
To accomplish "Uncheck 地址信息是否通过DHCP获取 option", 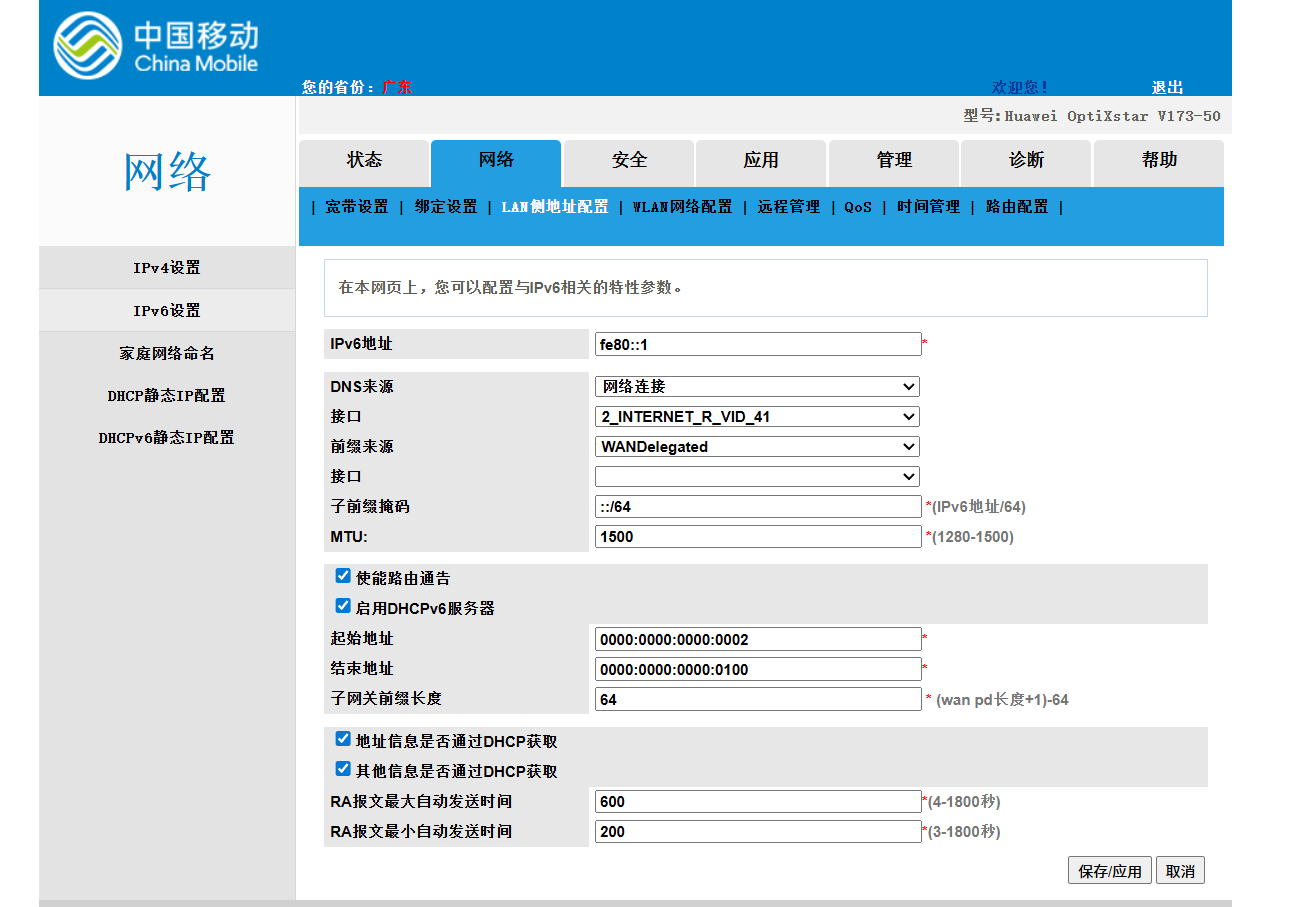I will click(x=343, y=739).
